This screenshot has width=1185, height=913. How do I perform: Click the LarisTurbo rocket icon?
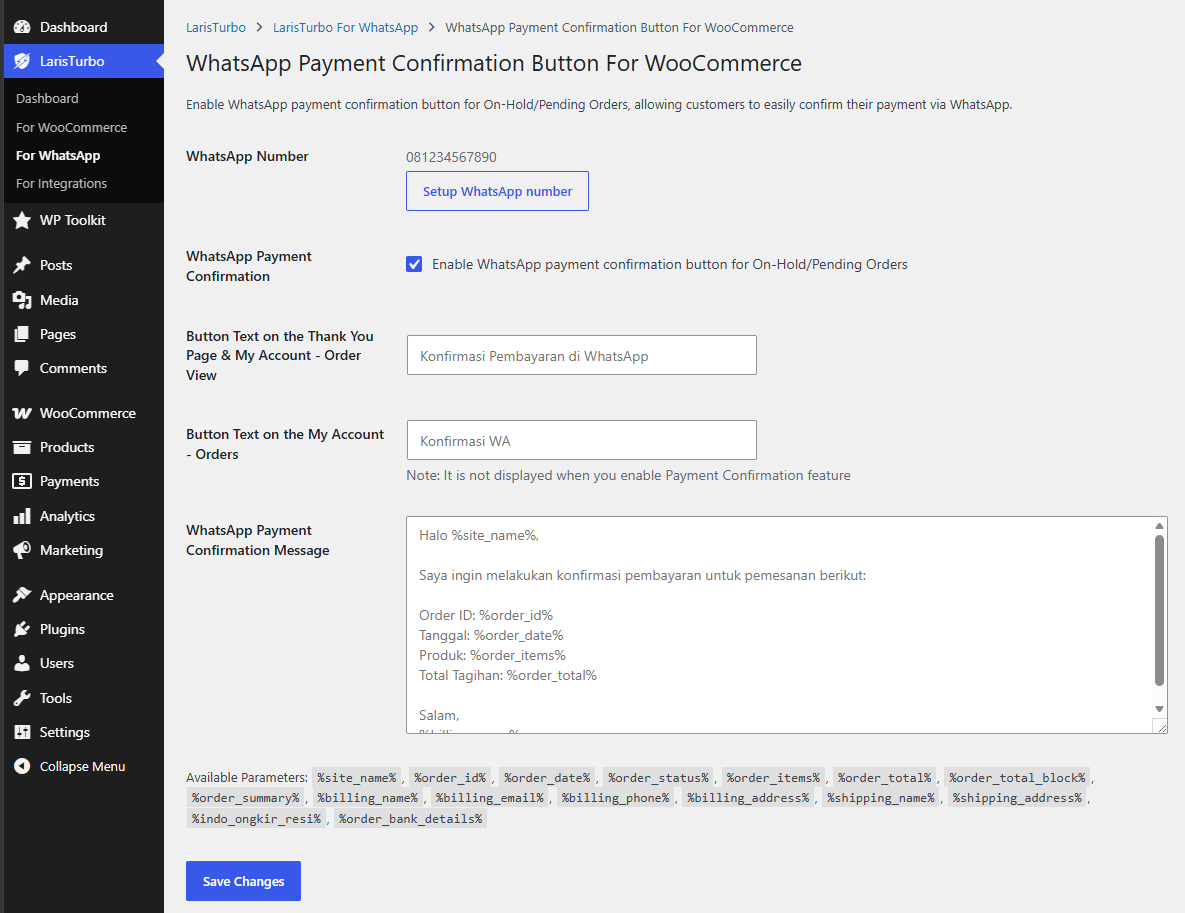coord(22,61)
